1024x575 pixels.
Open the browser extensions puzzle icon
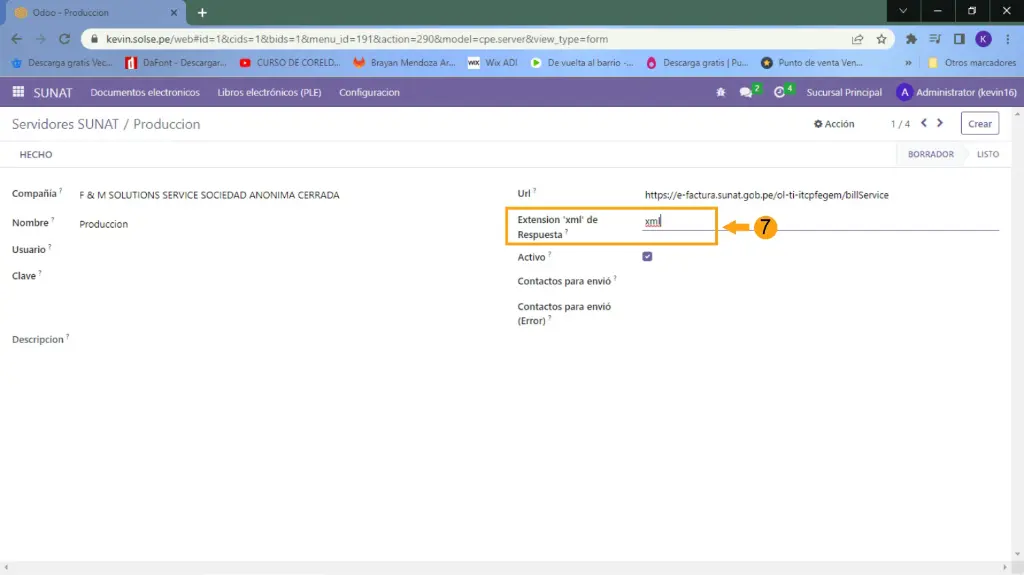coord(911,39)
